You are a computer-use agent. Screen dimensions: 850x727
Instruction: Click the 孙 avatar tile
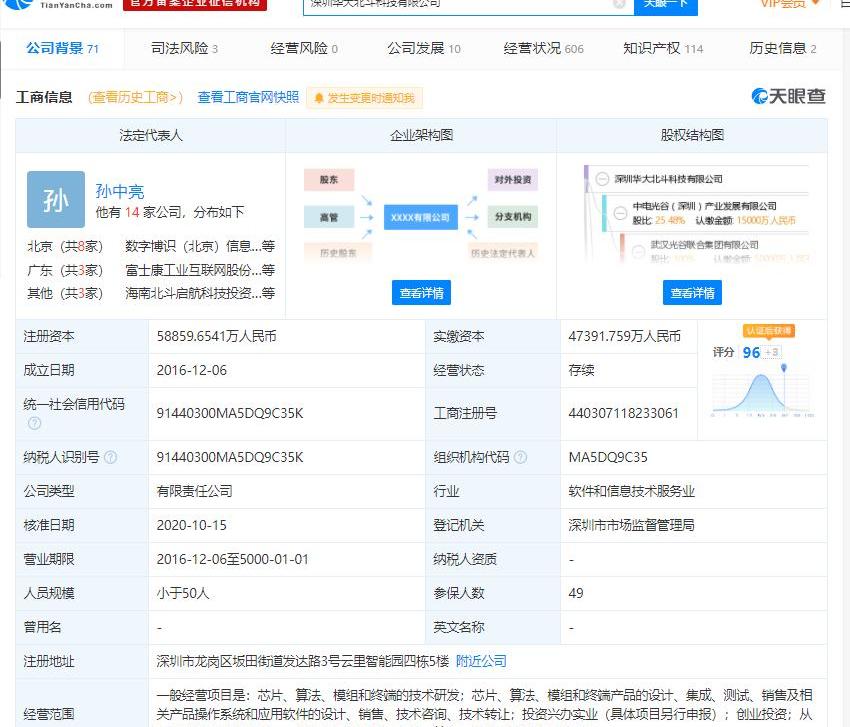pyautogui.click(x=56, y=200)
